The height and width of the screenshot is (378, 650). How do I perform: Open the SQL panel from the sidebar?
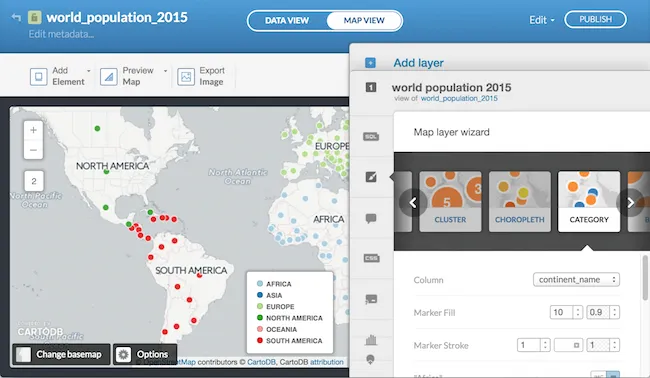pos(371,136)
